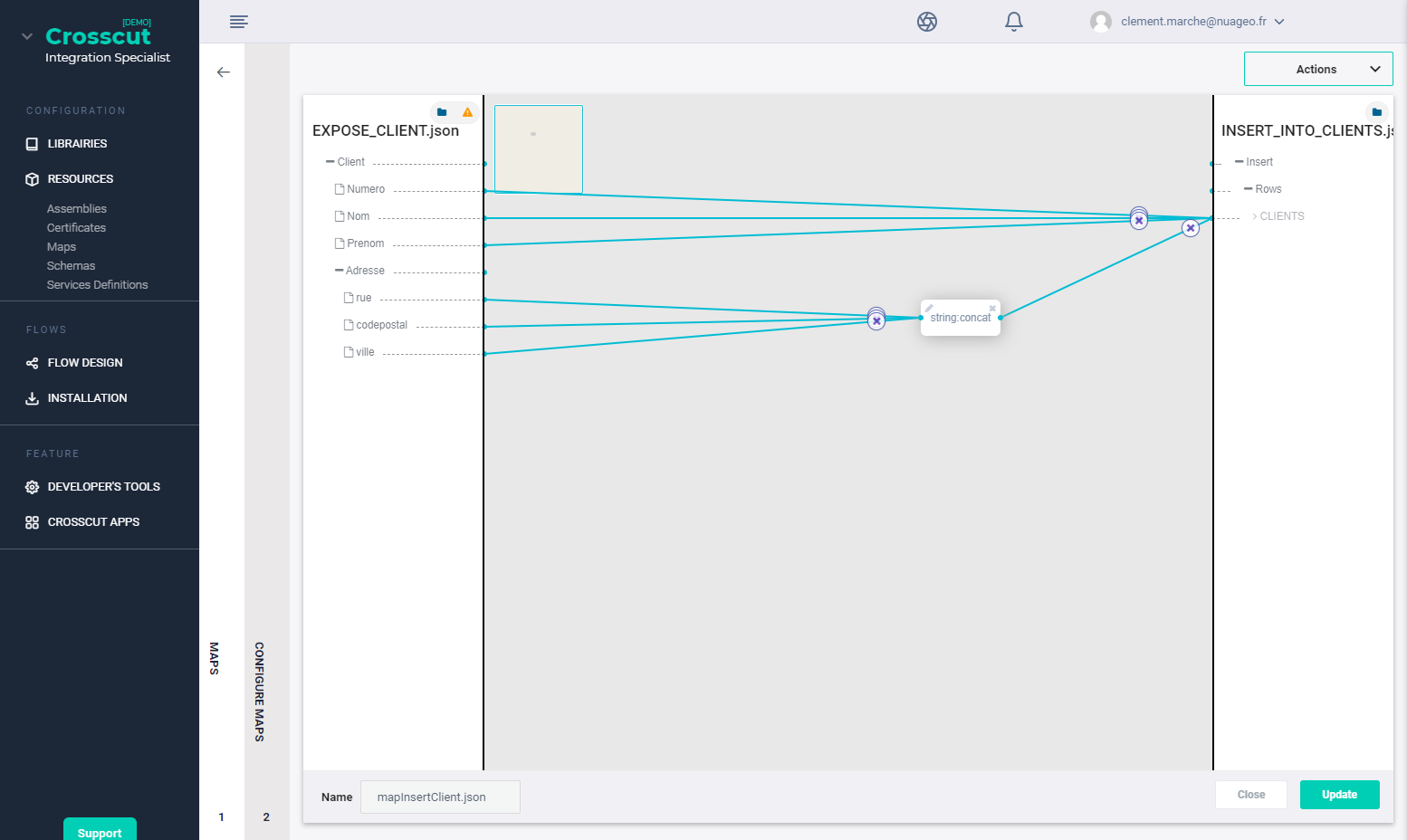
Task: Click file icon beside Numero
Action: click(340, 189)
